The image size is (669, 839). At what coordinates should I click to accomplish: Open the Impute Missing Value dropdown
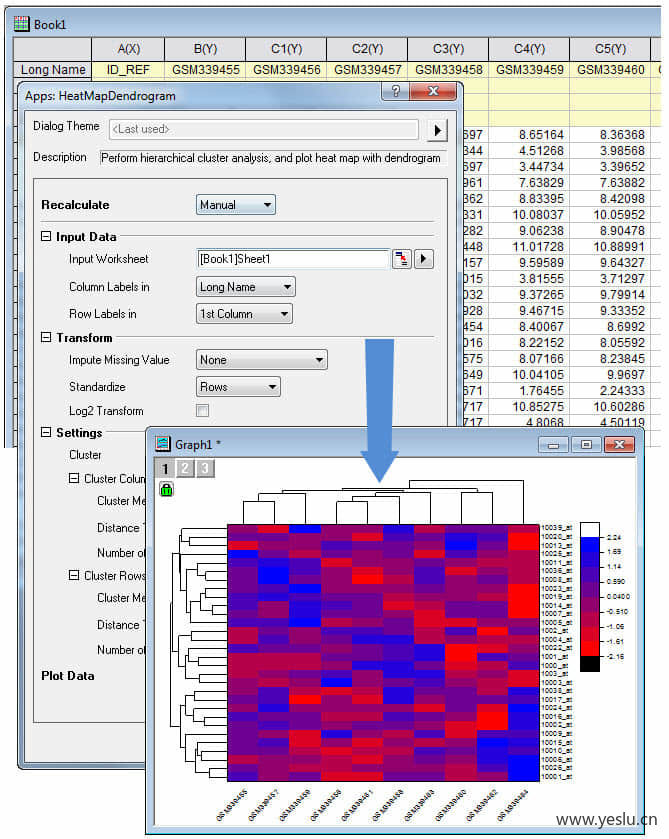click(x=262, y=360)
